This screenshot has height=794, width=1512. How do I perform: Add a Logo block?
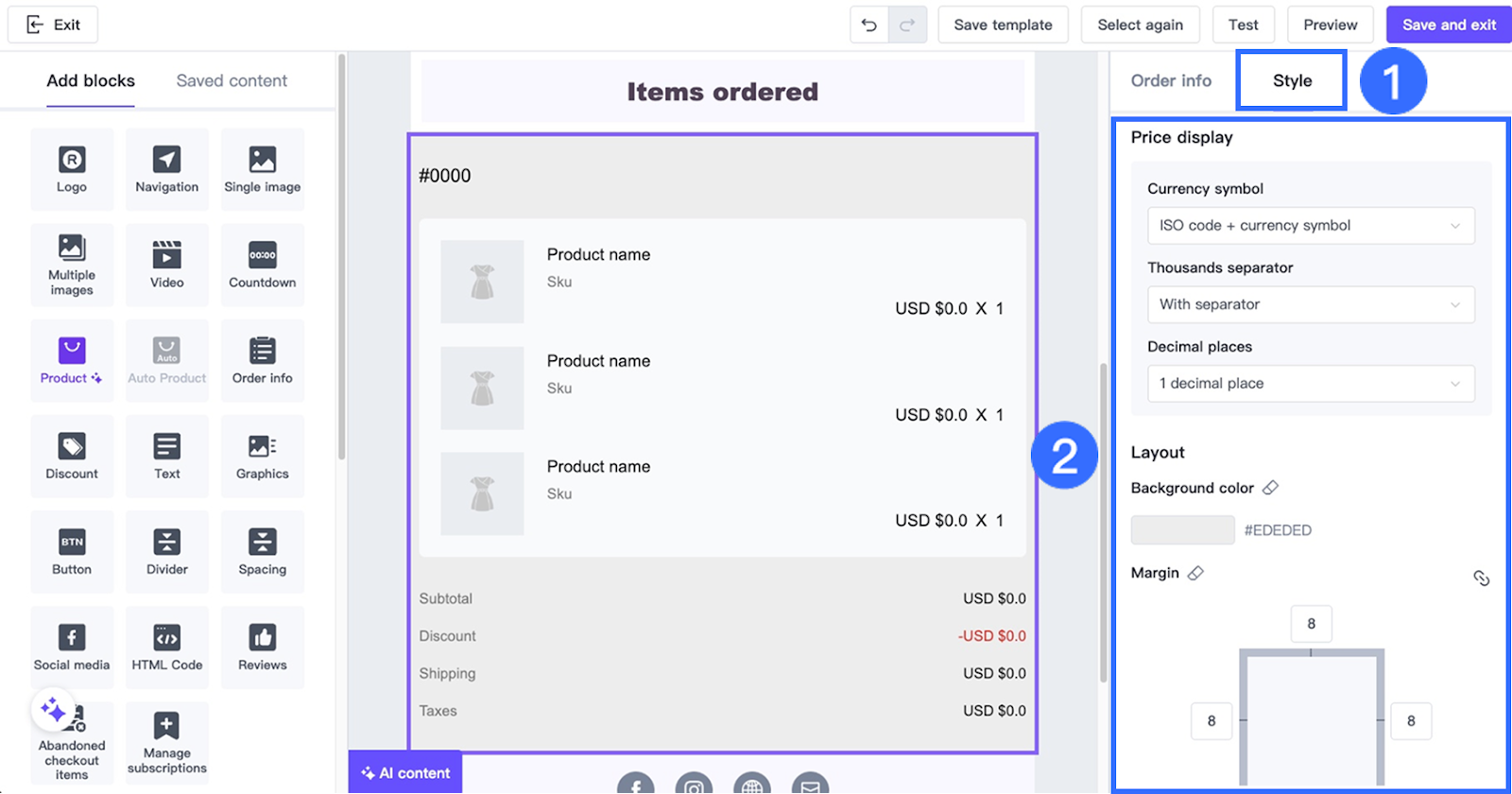pos(72,168)
